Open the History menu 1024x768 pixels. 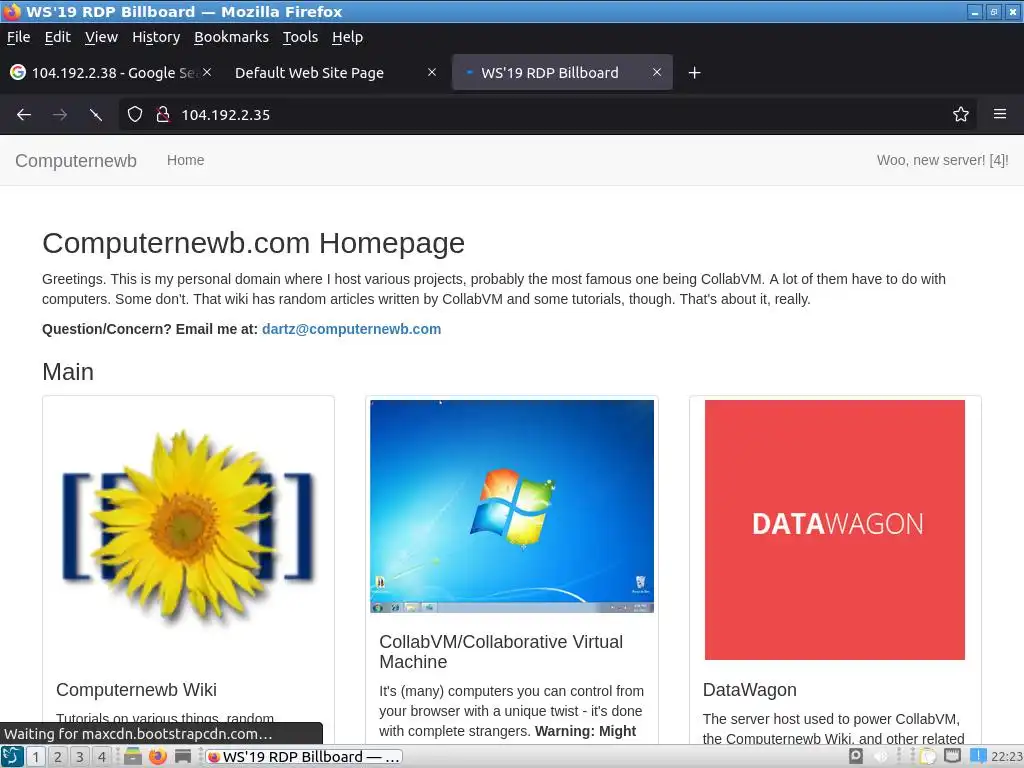point(156,37)
